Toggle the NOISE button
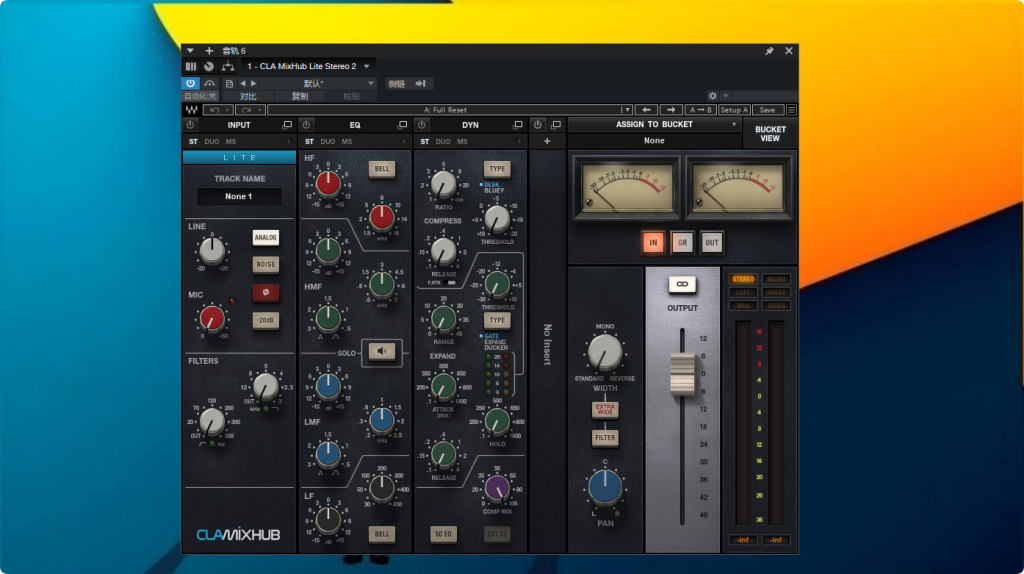This screenshot has width=1024, height=574. pos(266,264)
